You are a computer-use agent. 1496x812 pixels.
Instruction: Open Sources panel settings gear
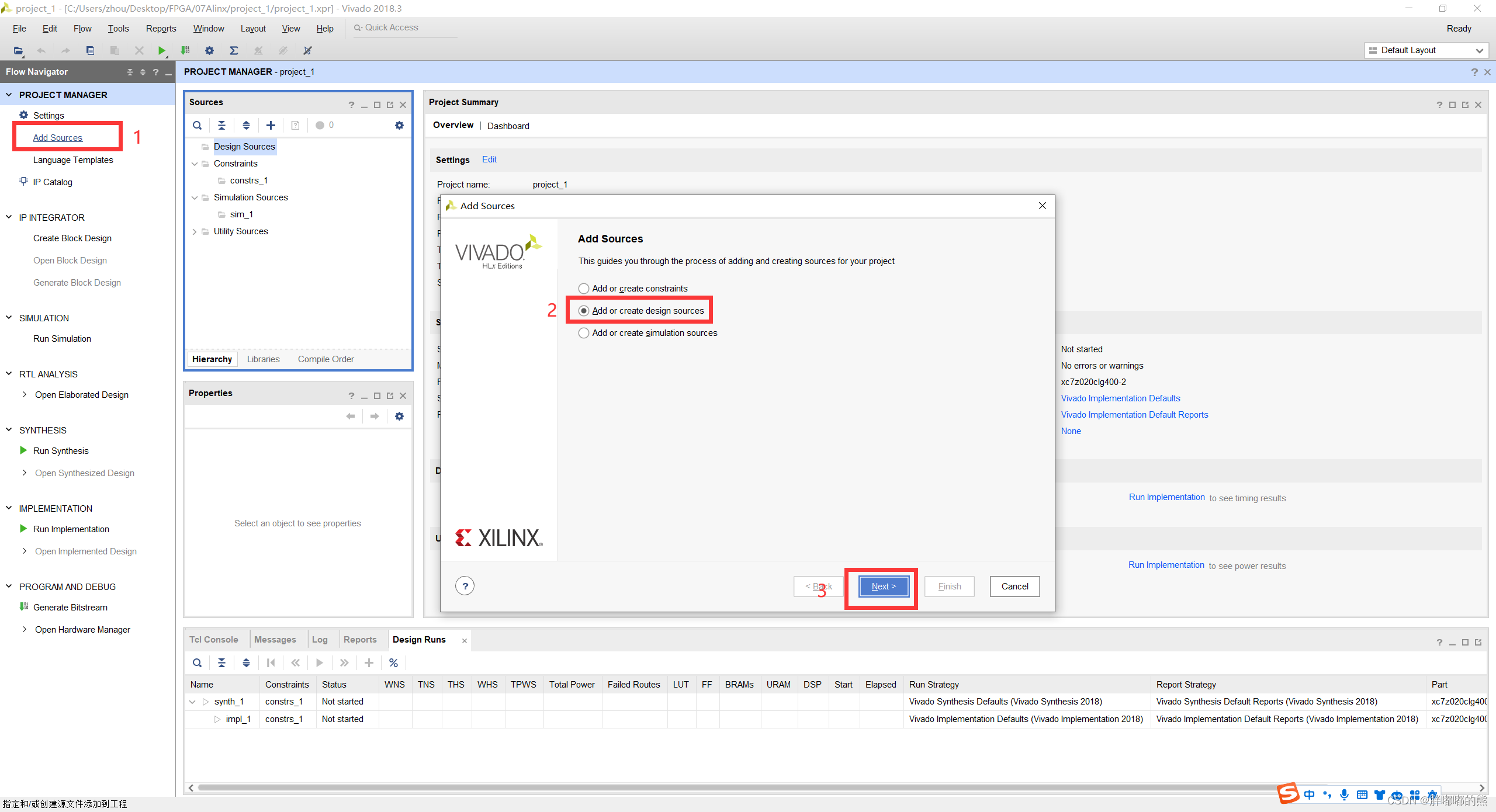coord(399,125)
